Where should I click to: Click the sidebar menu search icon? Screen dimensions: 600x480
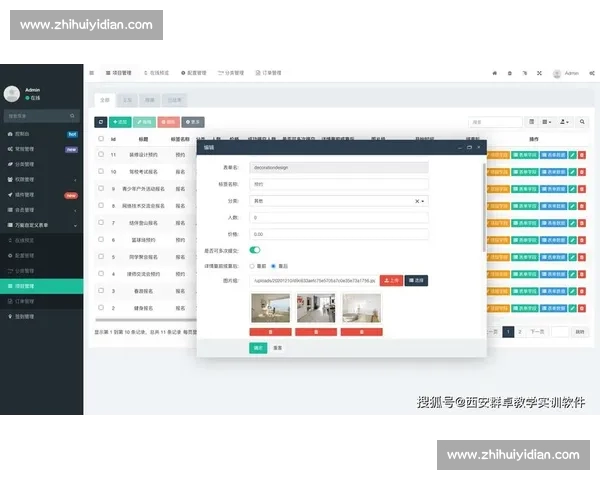pos(72,116)
